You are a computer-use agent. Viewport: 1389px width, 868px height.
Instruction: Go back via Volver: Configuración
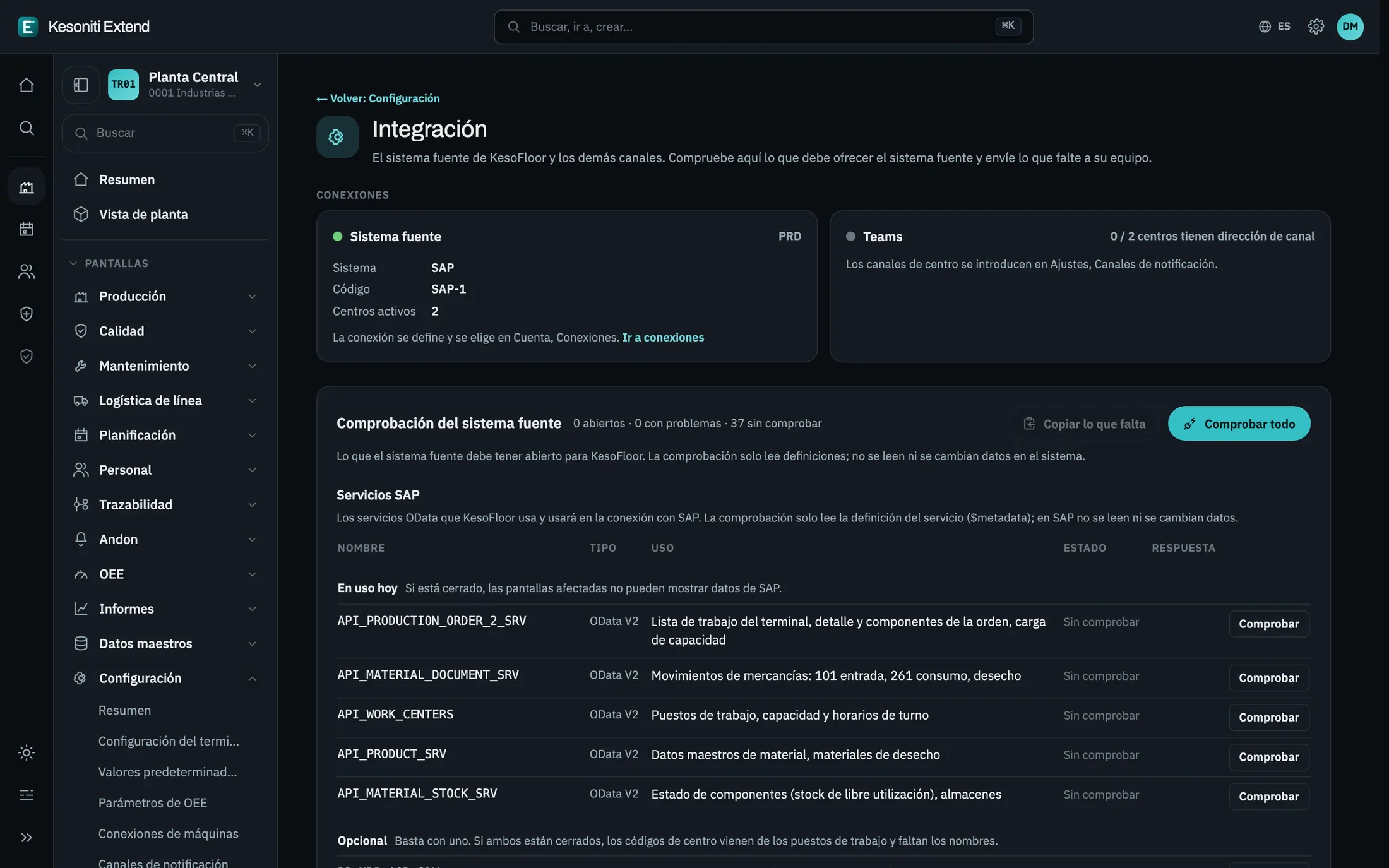pyautogui.click(x=378, y=98)
